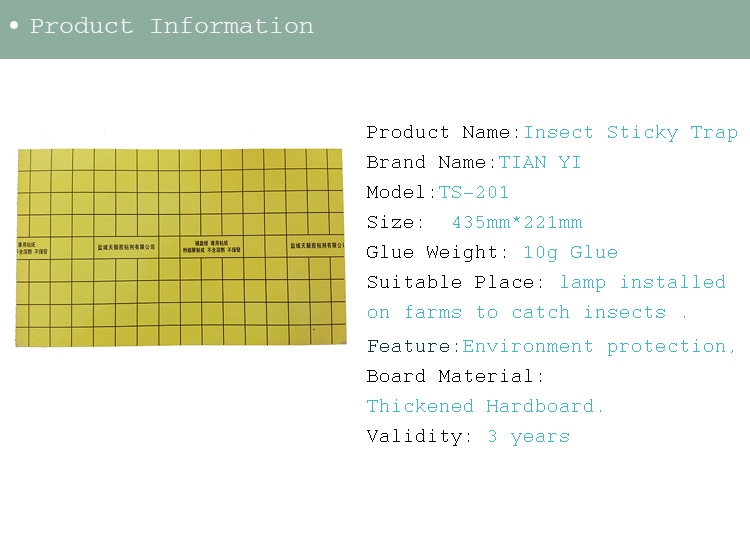The width and height of the screenshot is (750, 558).
Task: Click the bullet dot before Product Information
Action: tap(14, 27)
